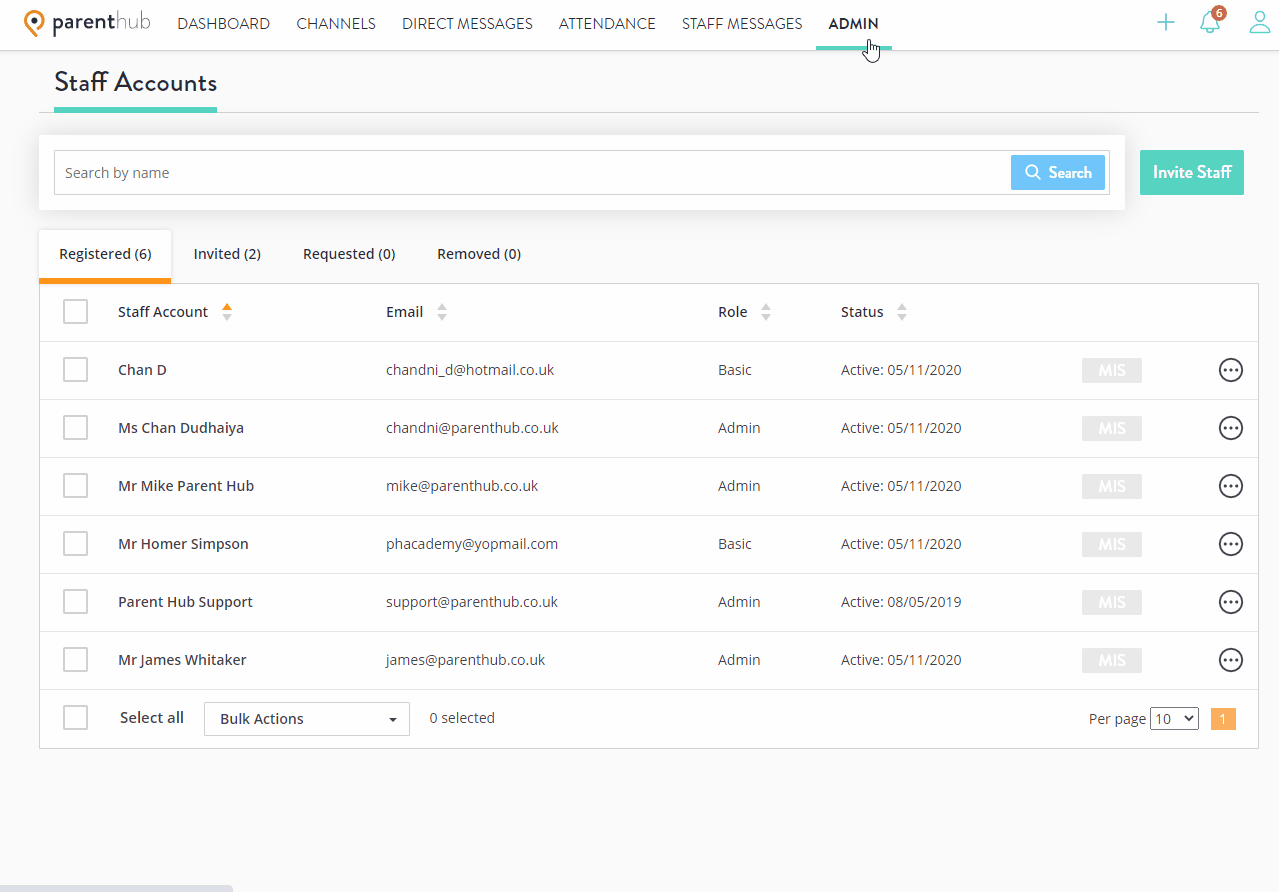This screenshot has height=892, width=1279.
Task: Click email chandni_d@hotmail.co.uk
Action: pyautogui.click(x=470, y=370)
